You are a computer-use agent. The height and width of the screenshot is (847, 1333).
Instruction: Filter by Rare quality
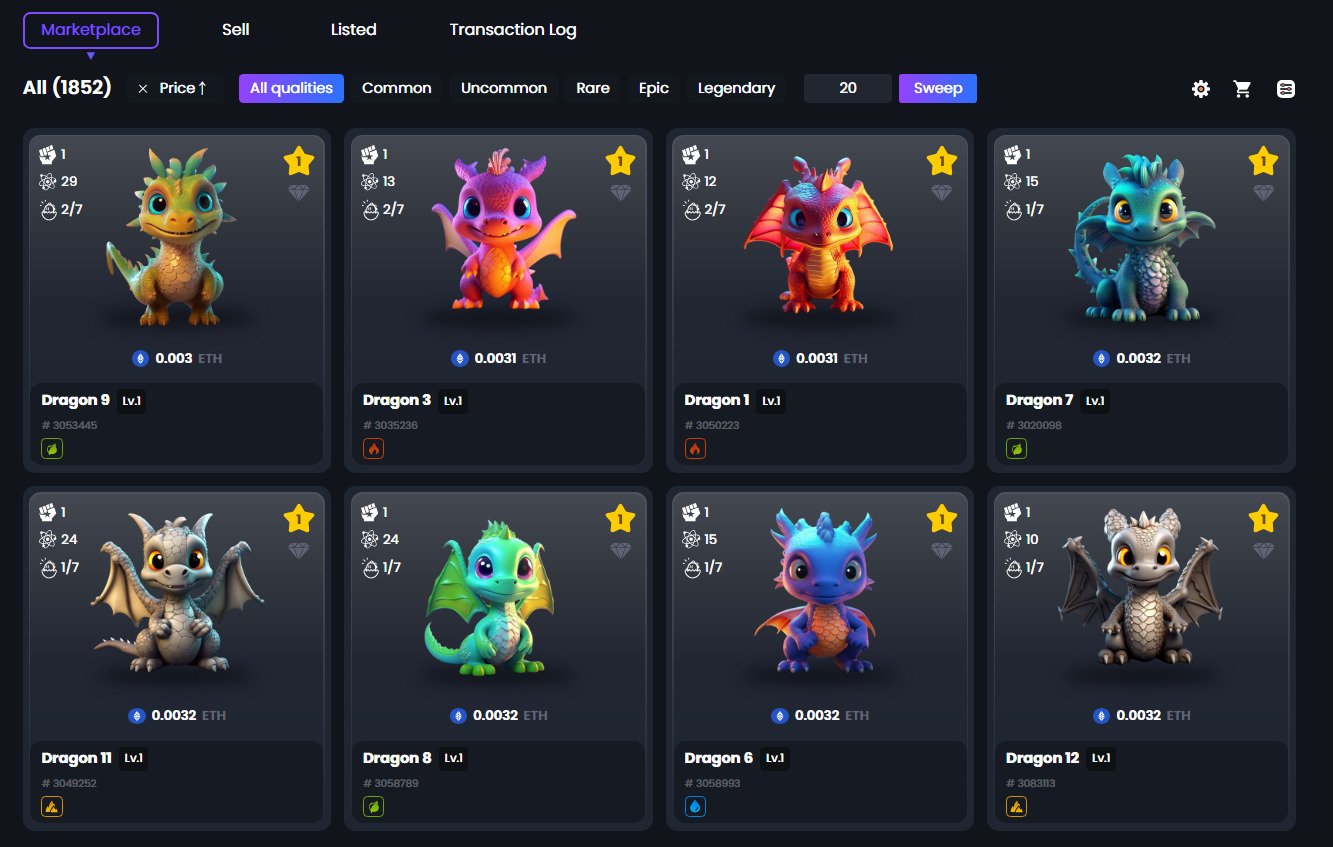[593, 88]
